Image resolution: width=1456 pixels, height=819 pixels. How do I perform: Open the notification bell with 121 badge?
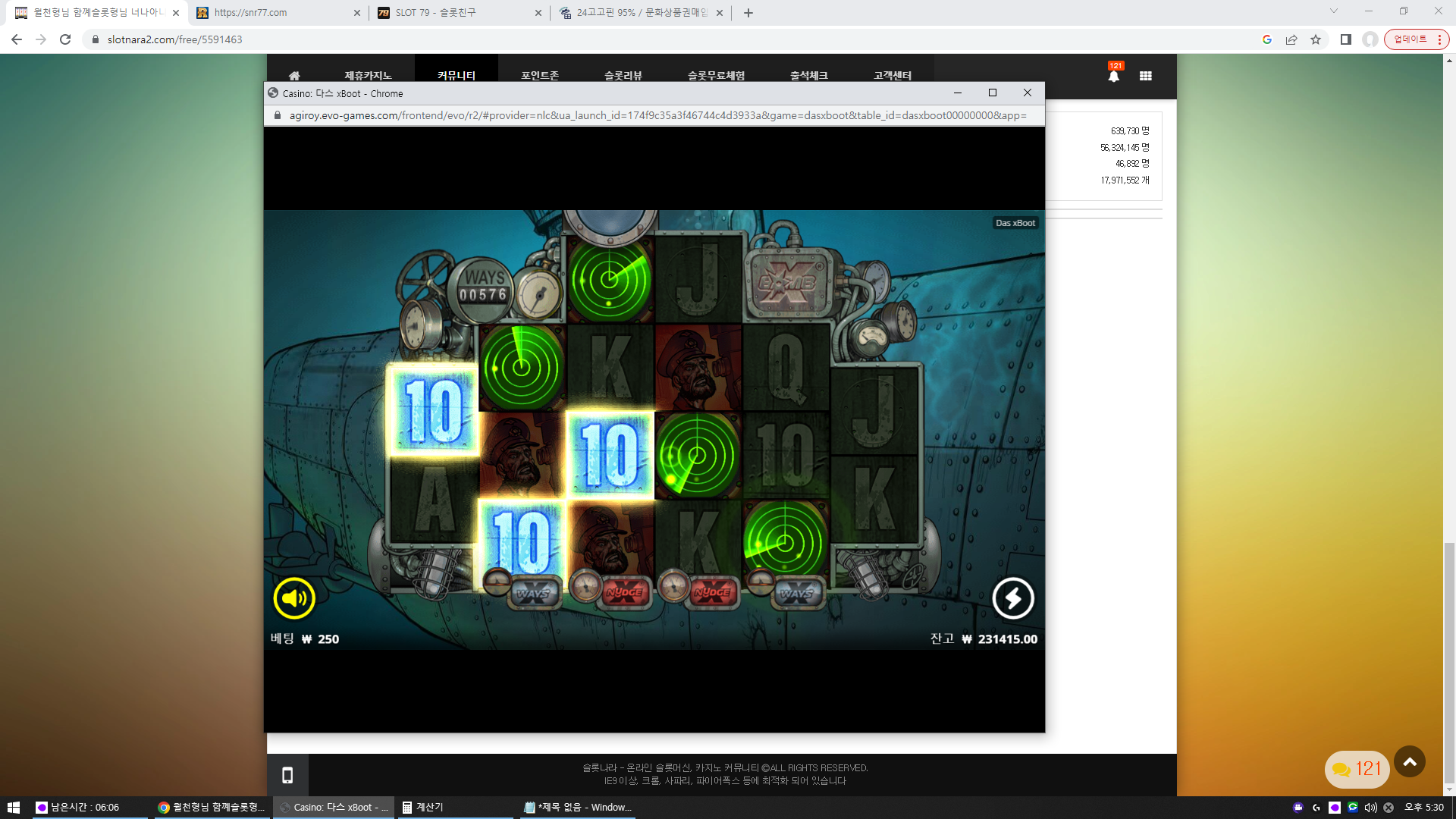click(x=1114, y=74)
